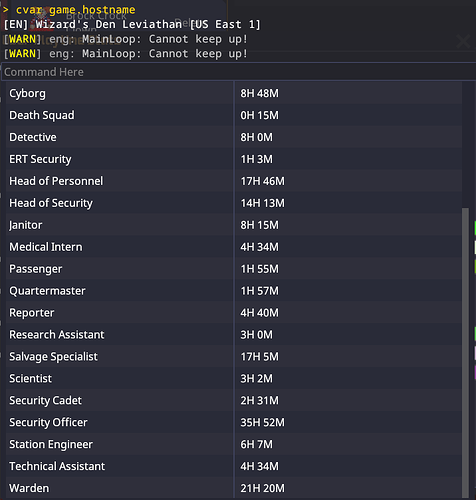Select the Cyborg playtime row
Screen dimensions: 476x500
click(x=234, y=93)
